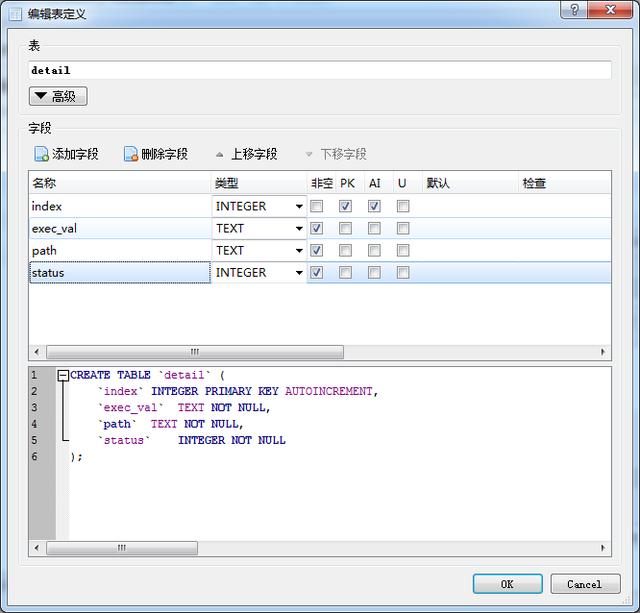Click the fields table scroll left arrow
640x613 pixels.
tap(37, 352)
